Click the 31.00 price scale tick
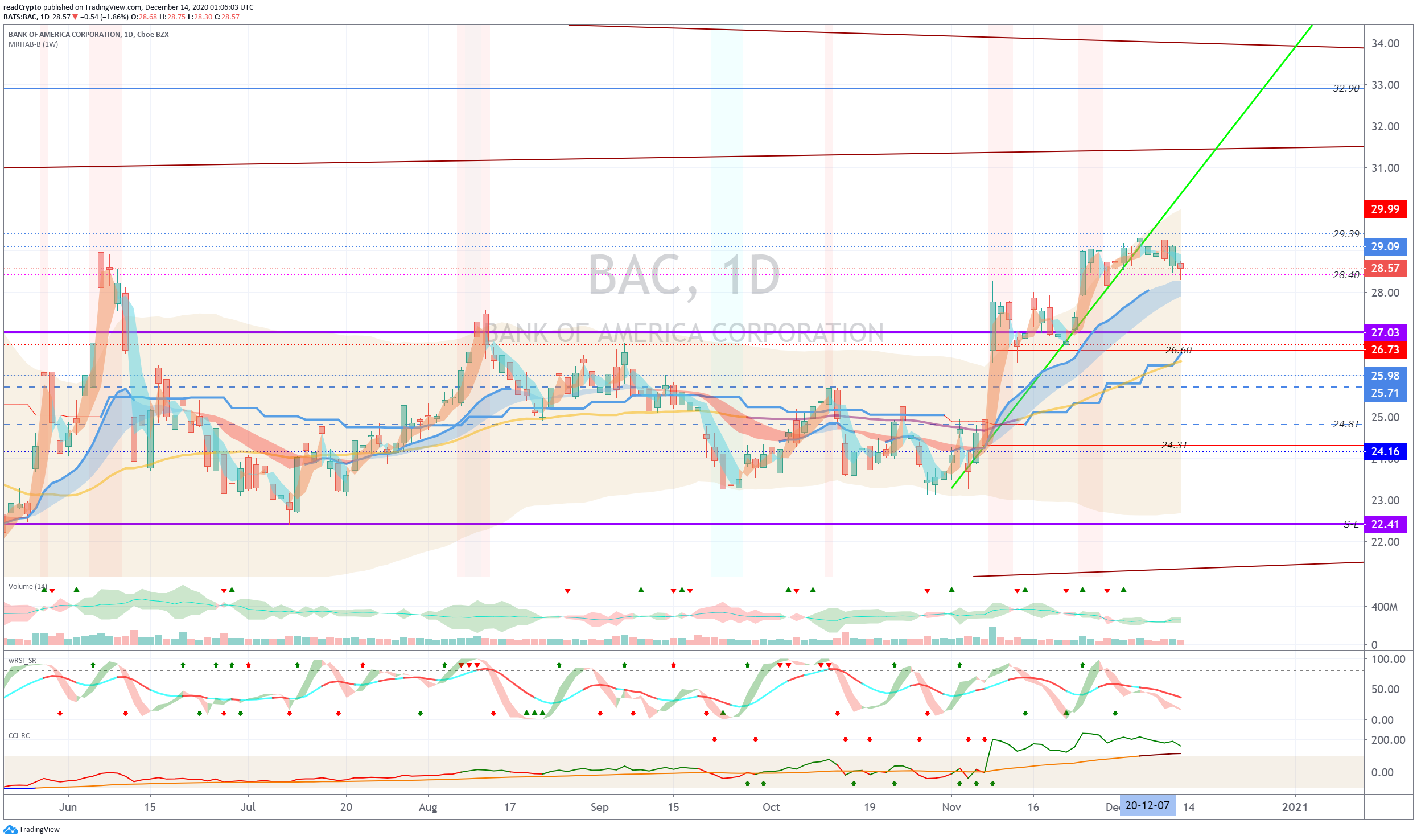 click(1385, 168)
